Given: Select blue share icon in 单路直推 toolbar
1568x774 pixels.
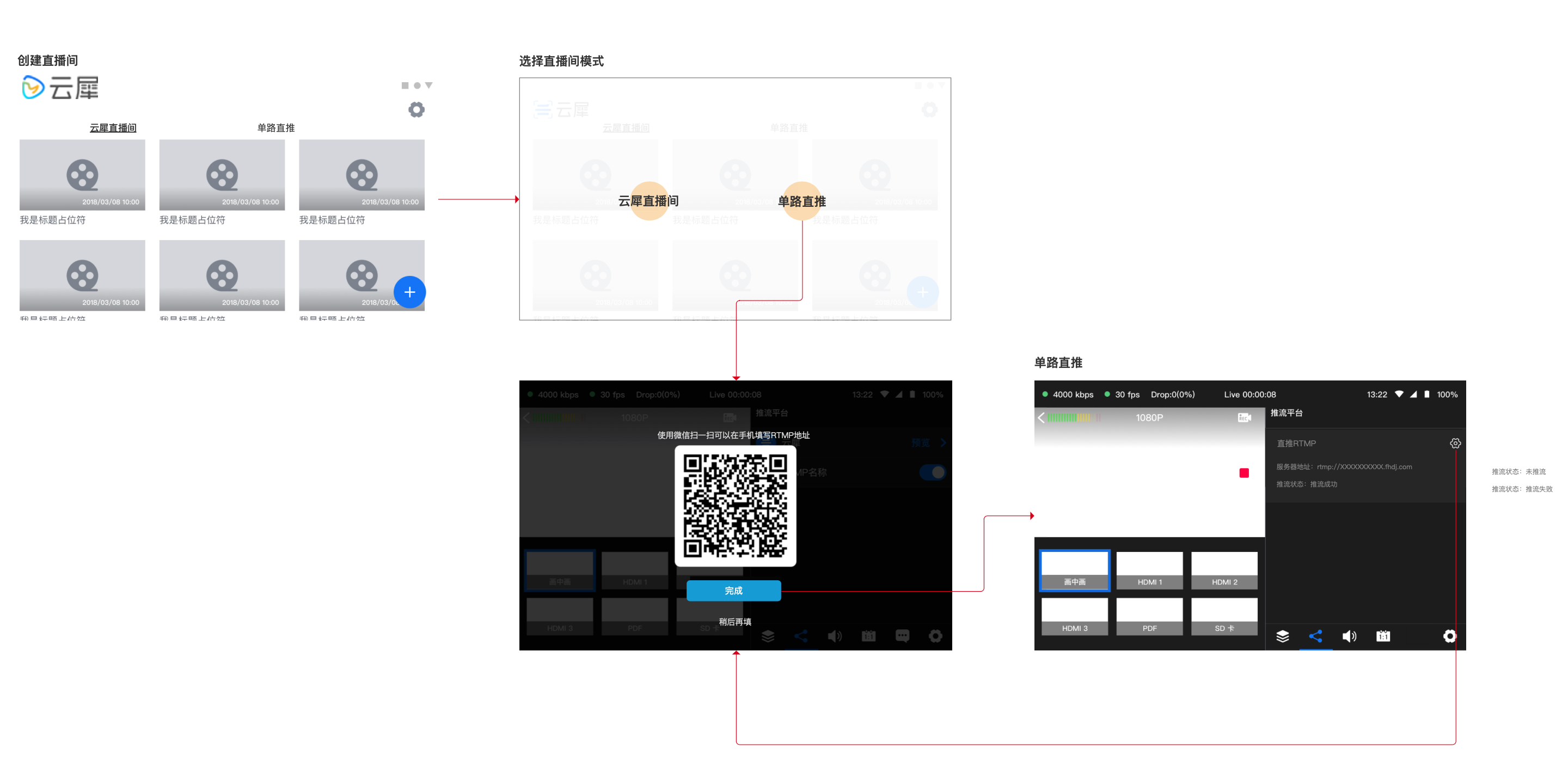Looking at the screenshot, I should click(x=1315, y=636).
